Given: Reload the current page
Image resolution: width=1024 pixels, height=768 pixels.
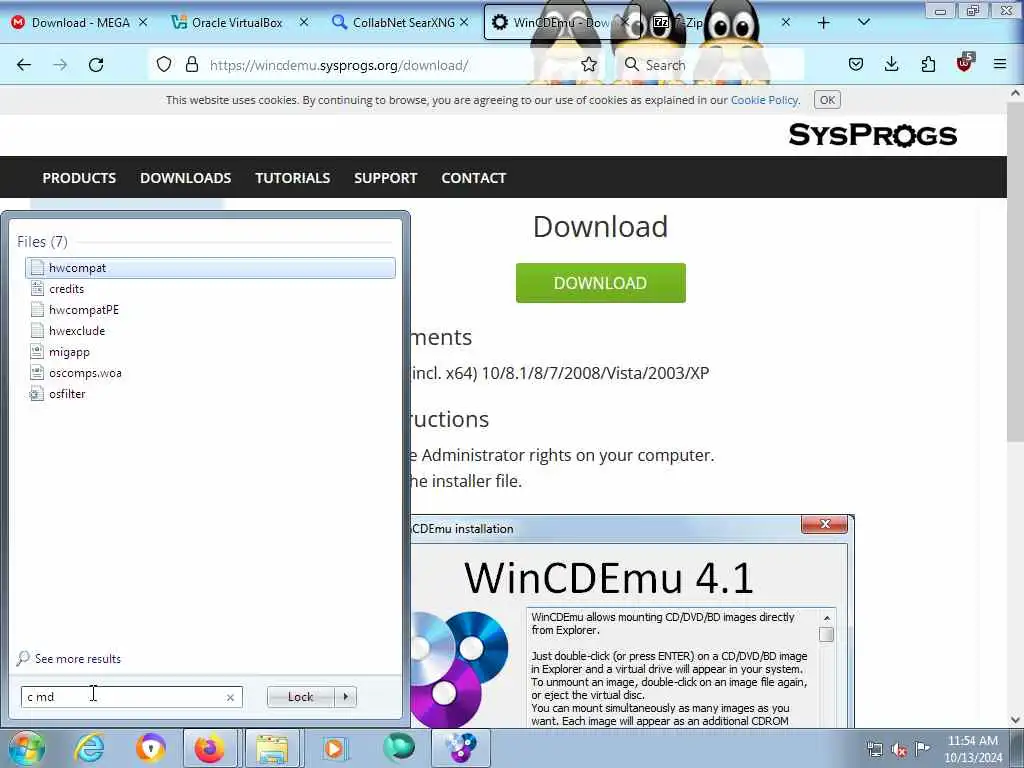Looking at the screenshot, I should click(x=96, y=65).
